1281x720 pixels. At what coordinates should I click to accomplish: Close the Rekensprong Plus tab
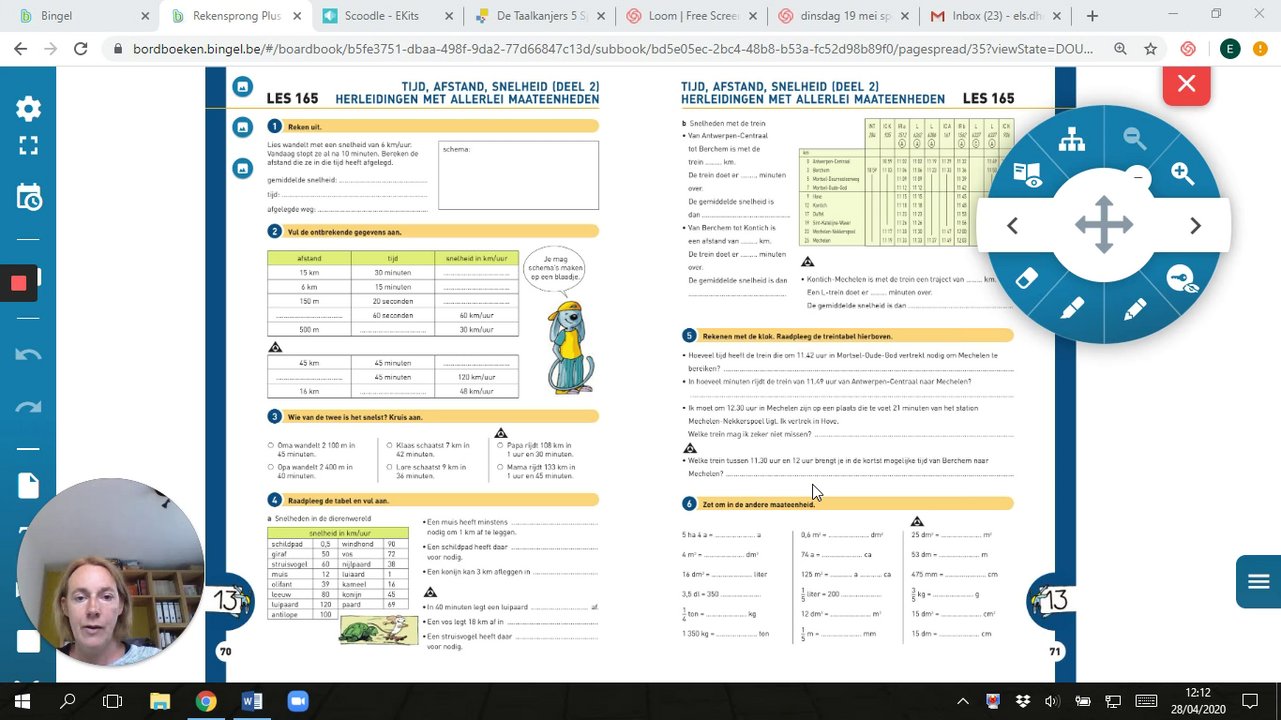tap(297, 16)
